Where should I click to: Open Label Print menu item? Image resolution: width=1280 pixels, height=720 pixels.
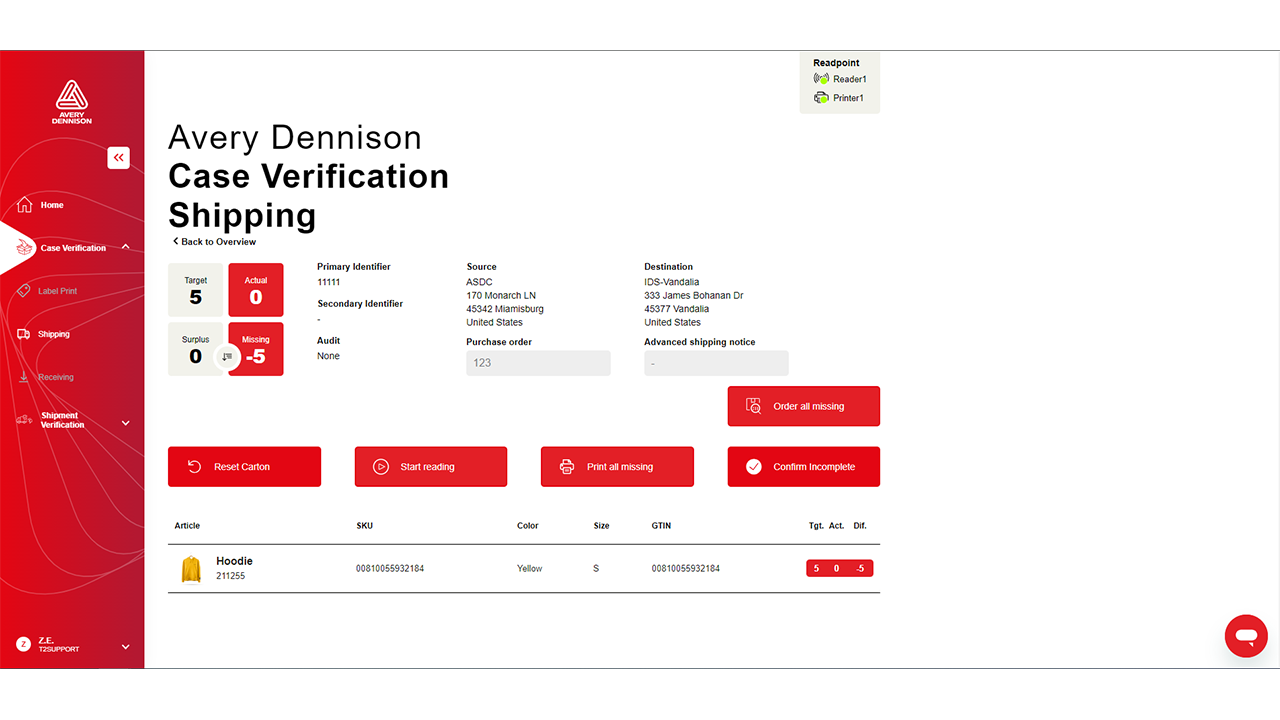coord(57,291)
